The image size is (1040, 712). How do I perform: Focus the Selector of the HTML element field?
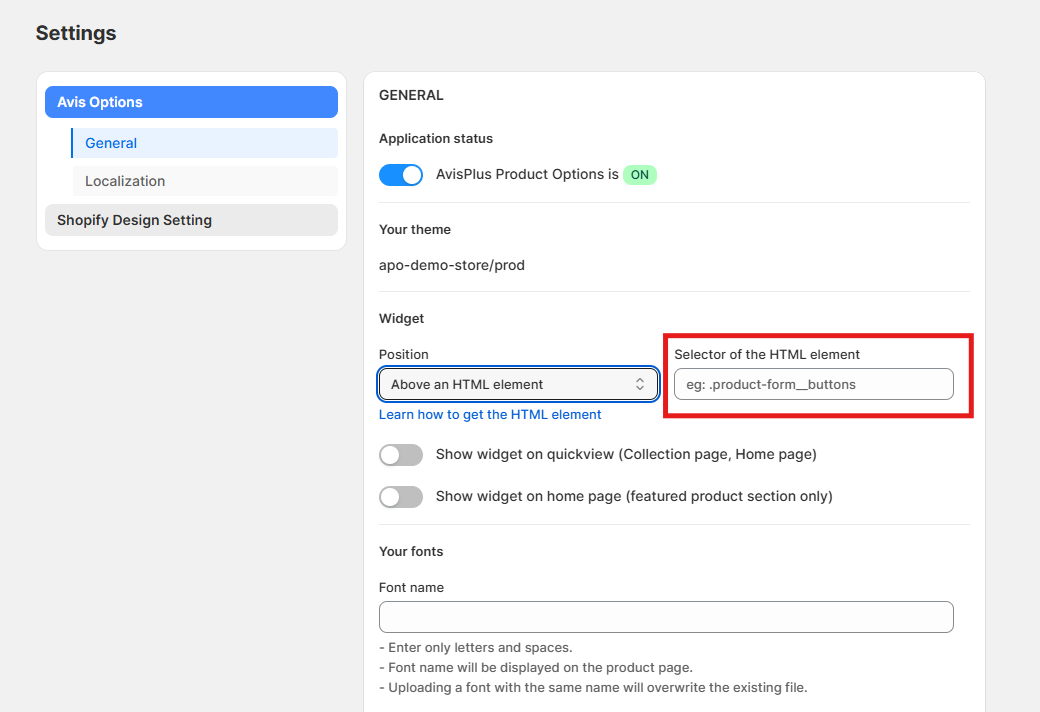tap(813, 384)
